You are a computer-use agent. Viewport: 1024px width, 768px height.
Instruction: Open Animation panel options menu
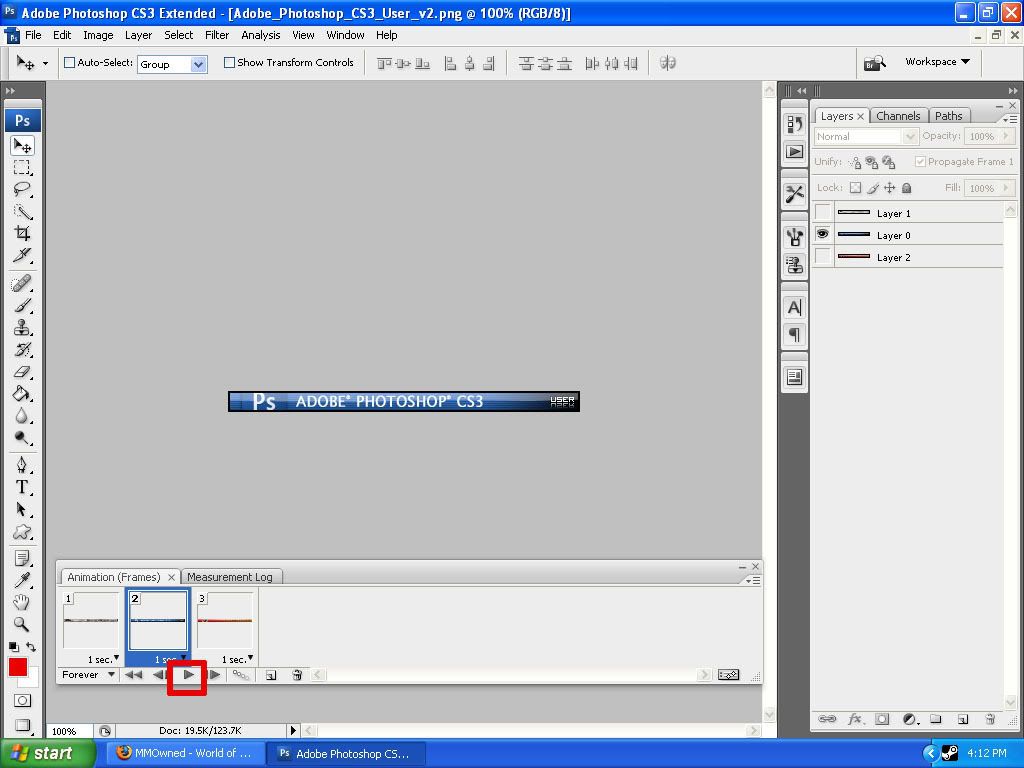coord(753,580)
